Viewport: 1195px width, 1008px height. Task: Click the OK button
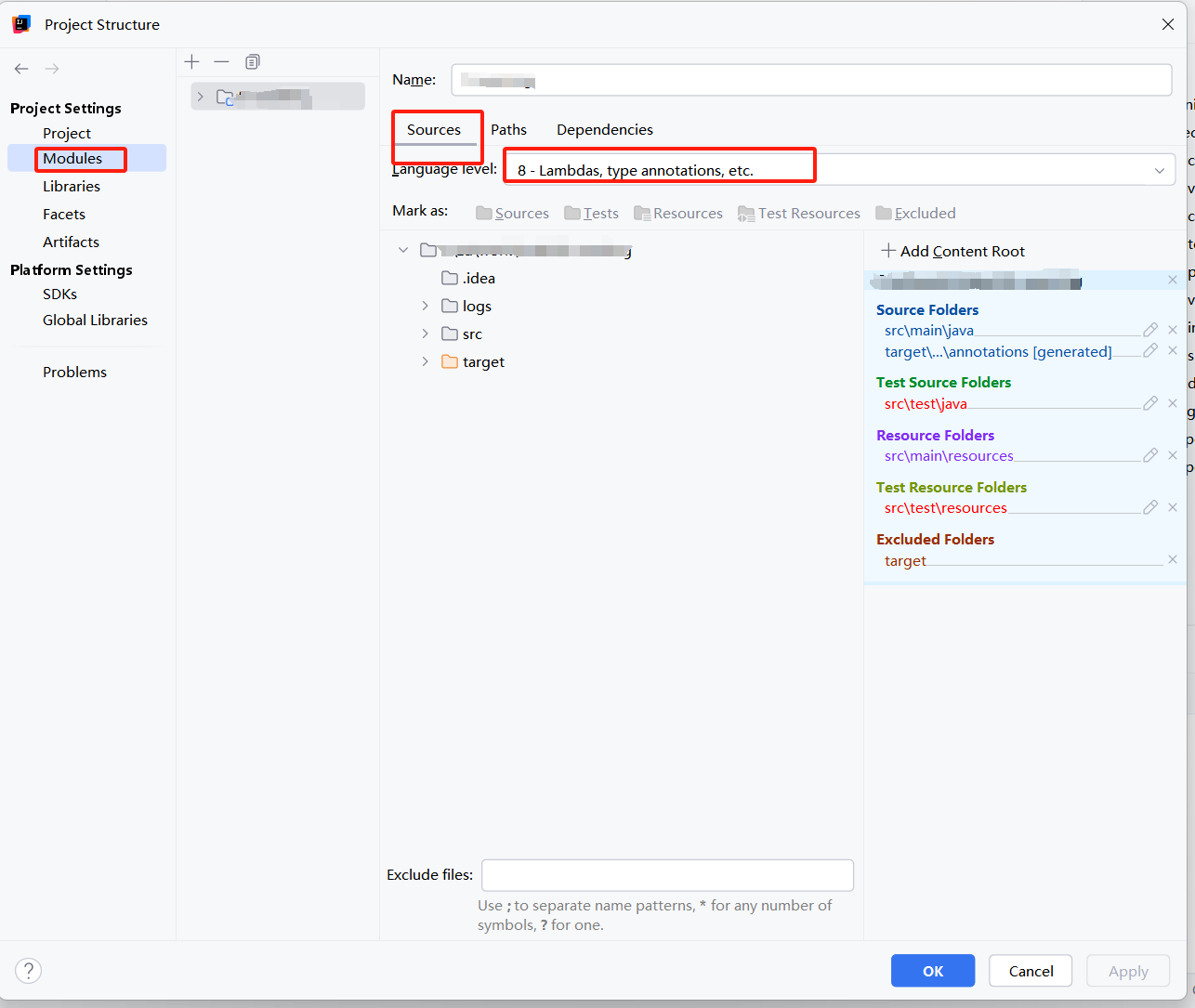[x=933, y=971]
